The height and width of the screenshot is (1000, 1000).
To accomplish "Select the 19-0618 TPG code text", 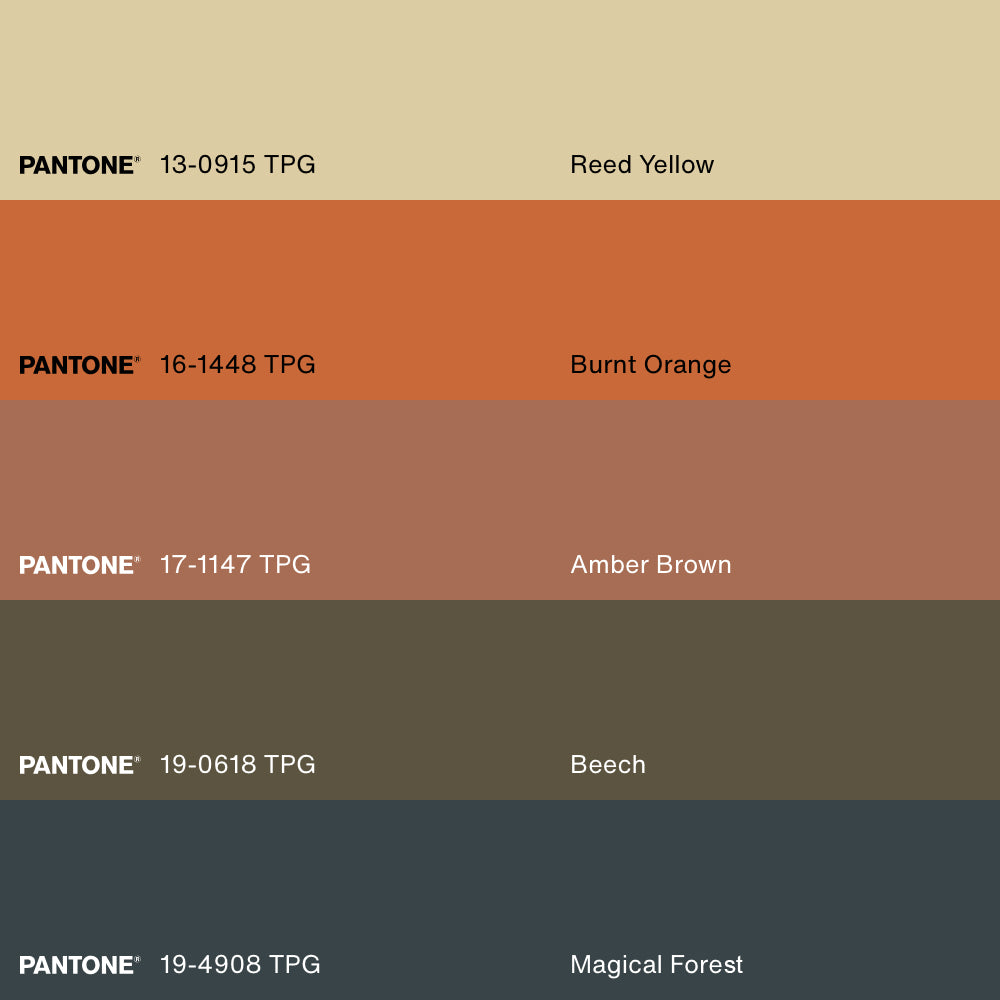I will pyautogui.click(x=237, y=765).
